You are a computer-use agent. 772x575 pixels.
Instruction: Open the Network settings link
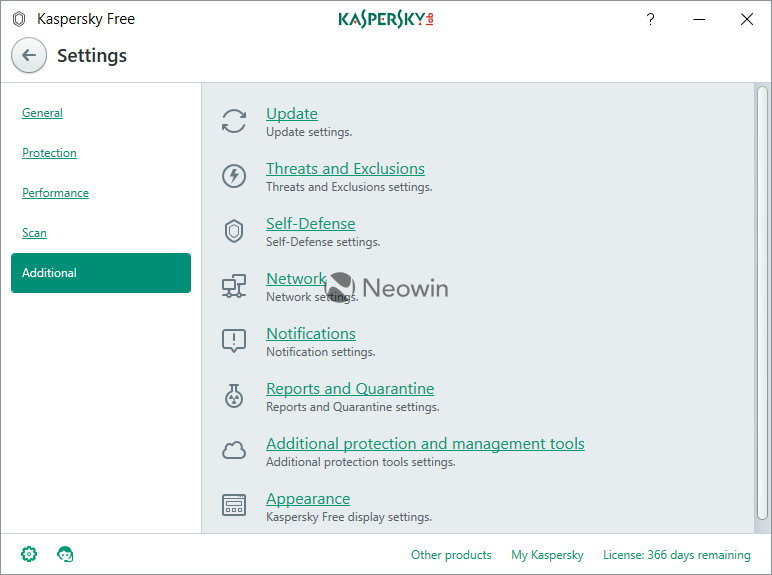click(296, 279)
